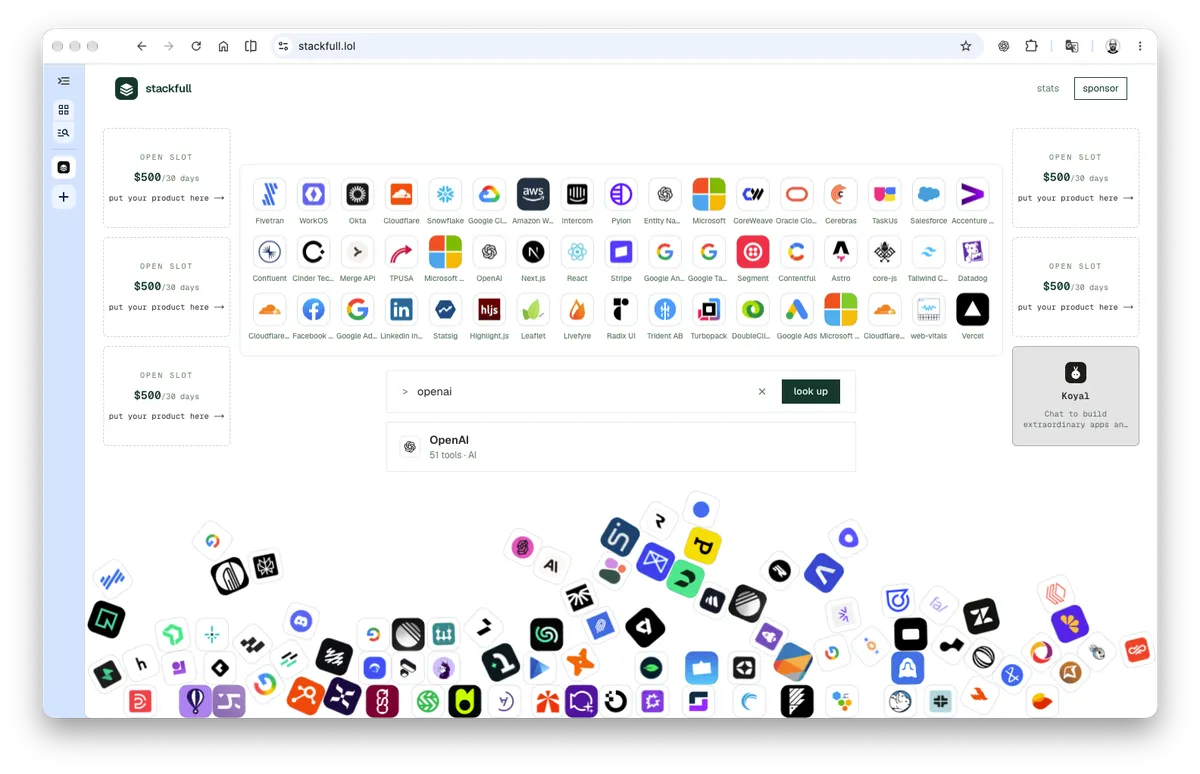Open the Trident AB tile
This screenshot has height=774, width=1200.
(x=665, y=310)
